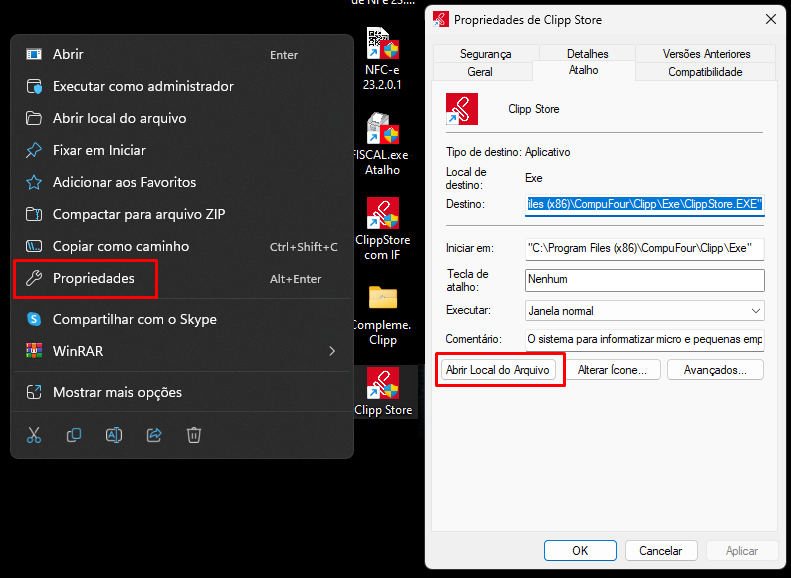791x578 pixels.
Task: Switch to the Compatibilidade tab
Action: 705,72
